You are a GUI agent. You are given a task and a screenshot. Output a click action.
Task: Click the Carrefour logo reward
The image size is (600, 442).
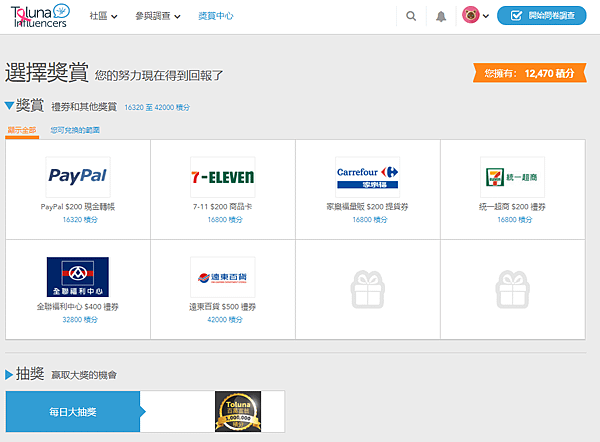point(368,177)
